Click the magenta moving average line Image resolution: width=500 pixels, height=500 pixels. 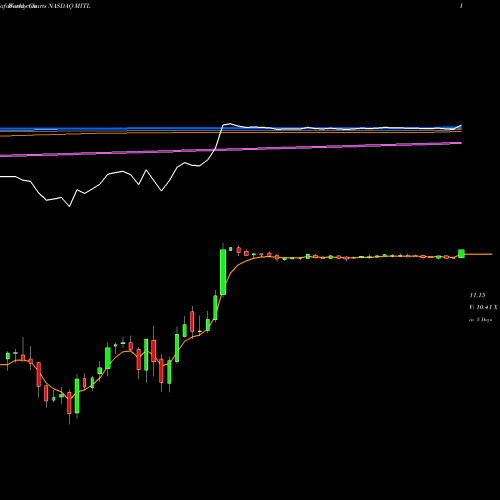coord(231,149)
